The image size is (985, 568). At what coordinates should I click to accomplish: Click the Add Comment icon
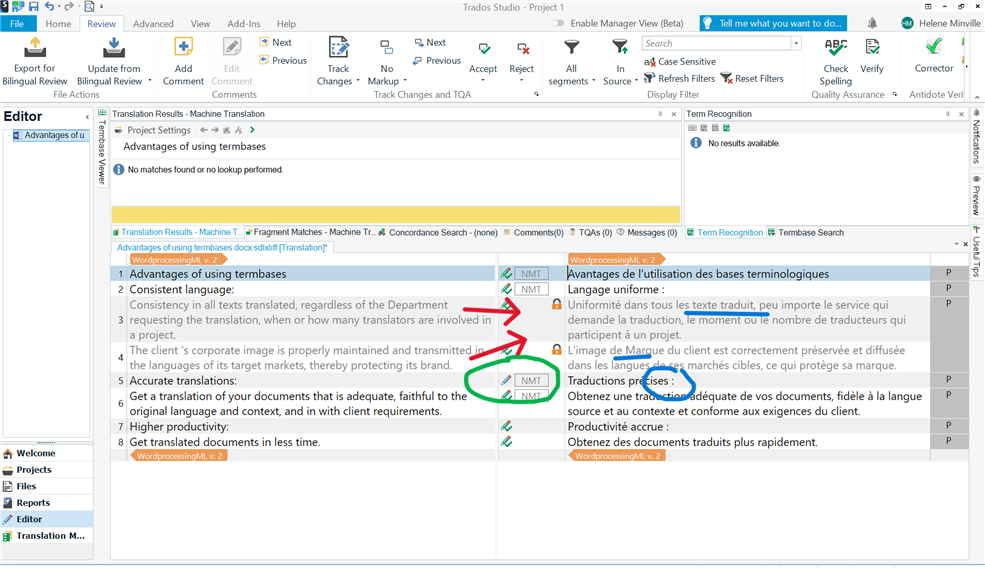click(x=183, y=48)
